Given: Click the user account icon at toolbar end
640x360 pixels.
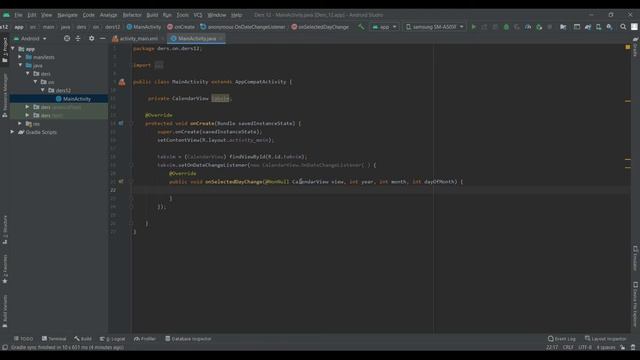Looking at the screenshot, I should click(634, 27).
